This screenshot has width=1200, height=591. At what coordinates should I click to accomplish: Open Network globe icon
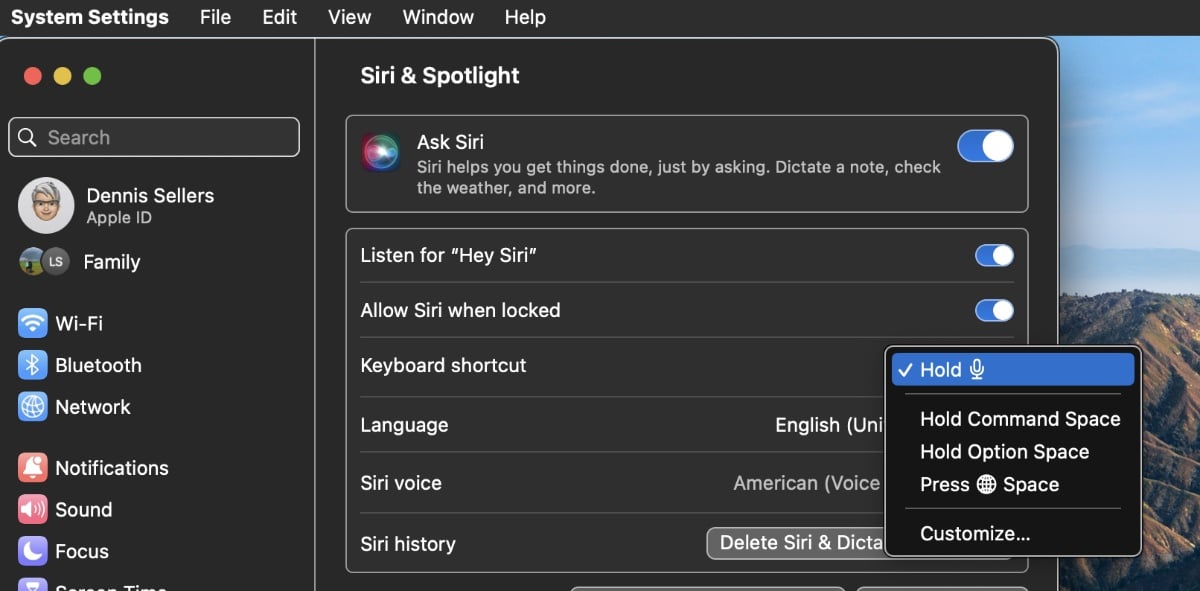pos(33,407)
